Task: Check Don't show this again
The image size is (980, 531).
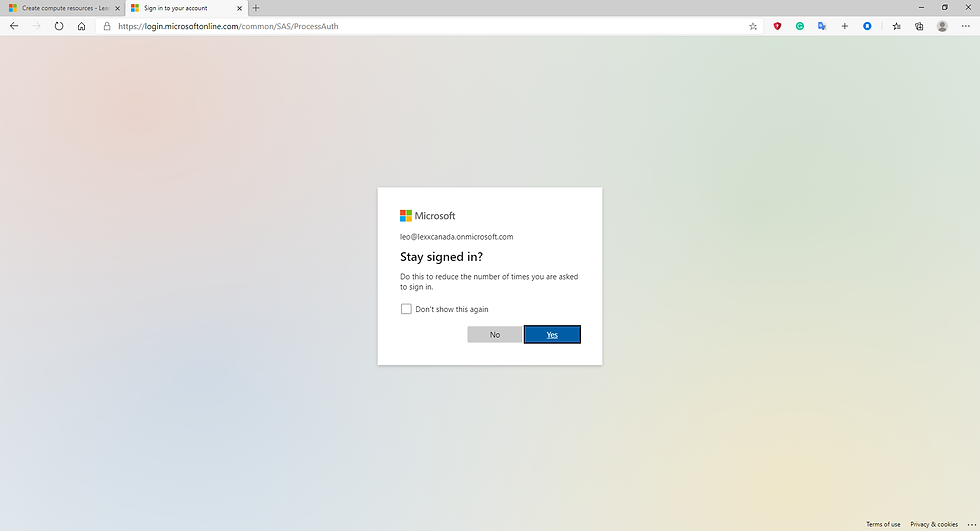Action: click(x=406, y=309)
